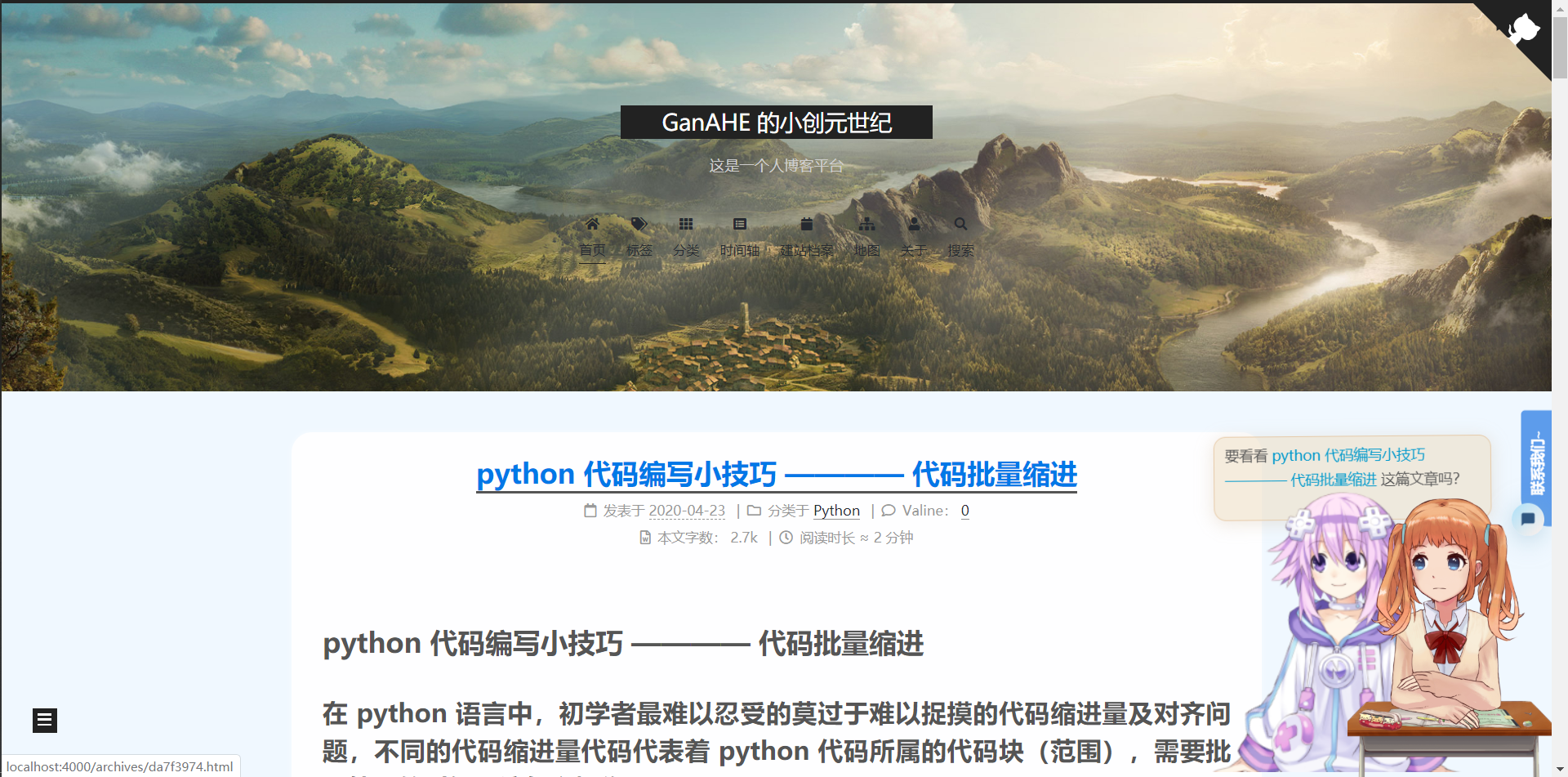Click the grid icon above 分类
The height and width of the screenshot is (777, 1568).
point(686,224)
